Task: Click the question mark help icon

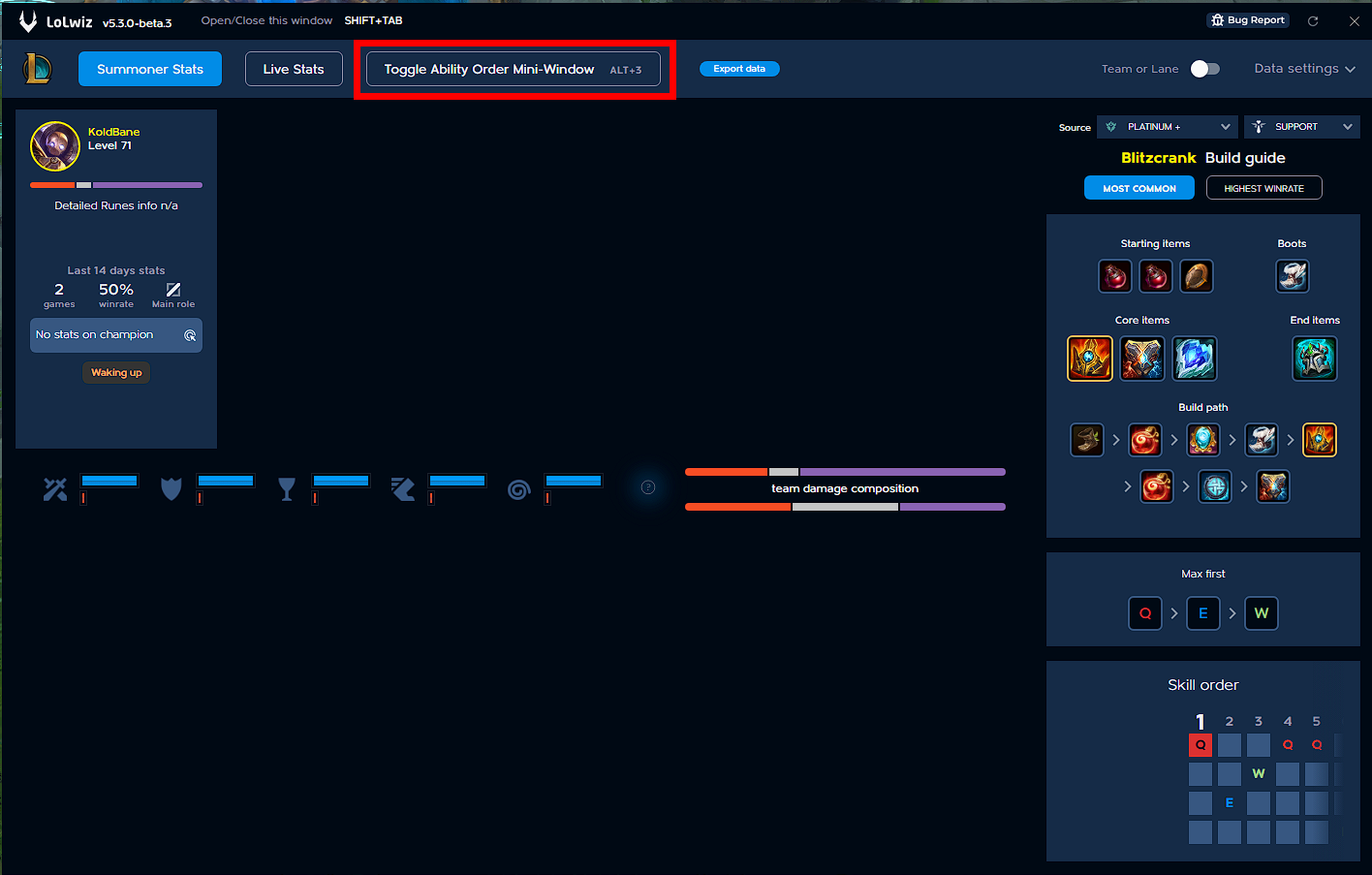Action: coord(648,487)
